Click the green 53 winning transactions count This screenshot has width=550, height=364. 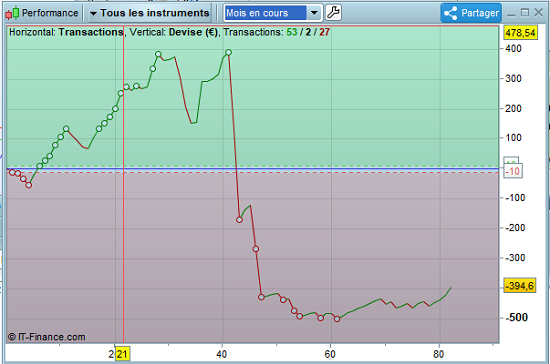coord(292,32)
